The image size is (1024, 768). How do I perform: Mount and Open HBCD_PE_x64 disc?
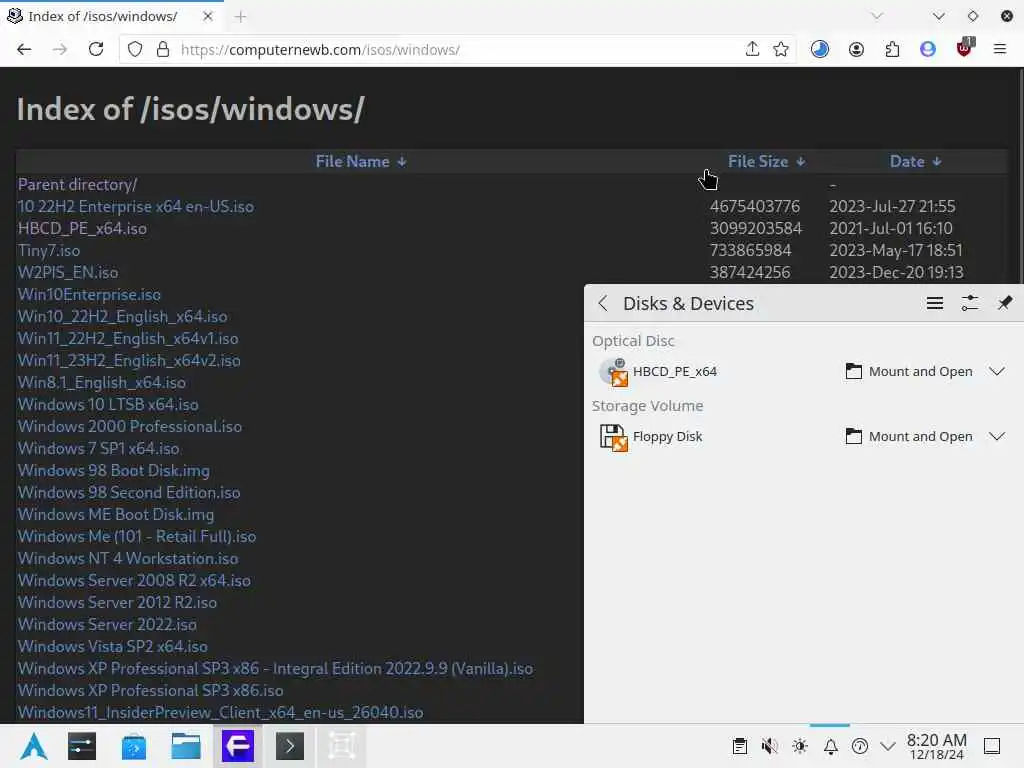click(x=909, y=372)
